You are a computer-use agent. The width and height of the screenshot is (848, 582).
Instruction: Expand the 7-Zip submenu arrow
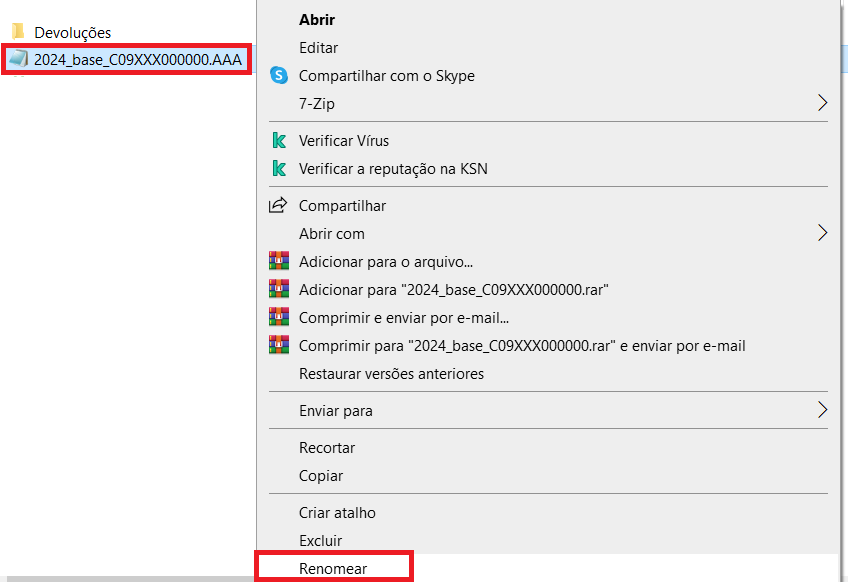click(x=823, y=103)
